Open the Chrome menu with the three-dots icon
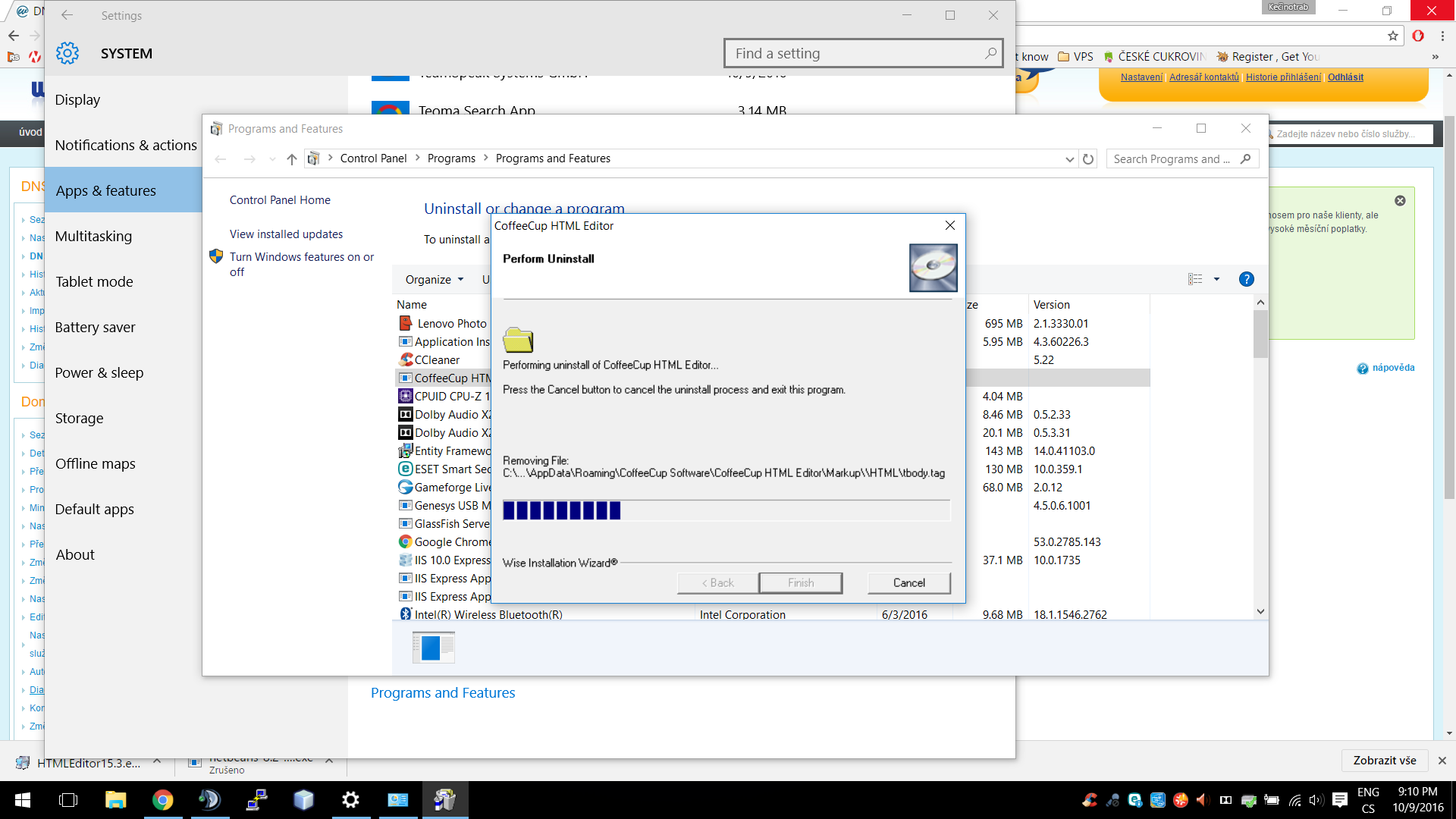 (x=1442, y=36)
